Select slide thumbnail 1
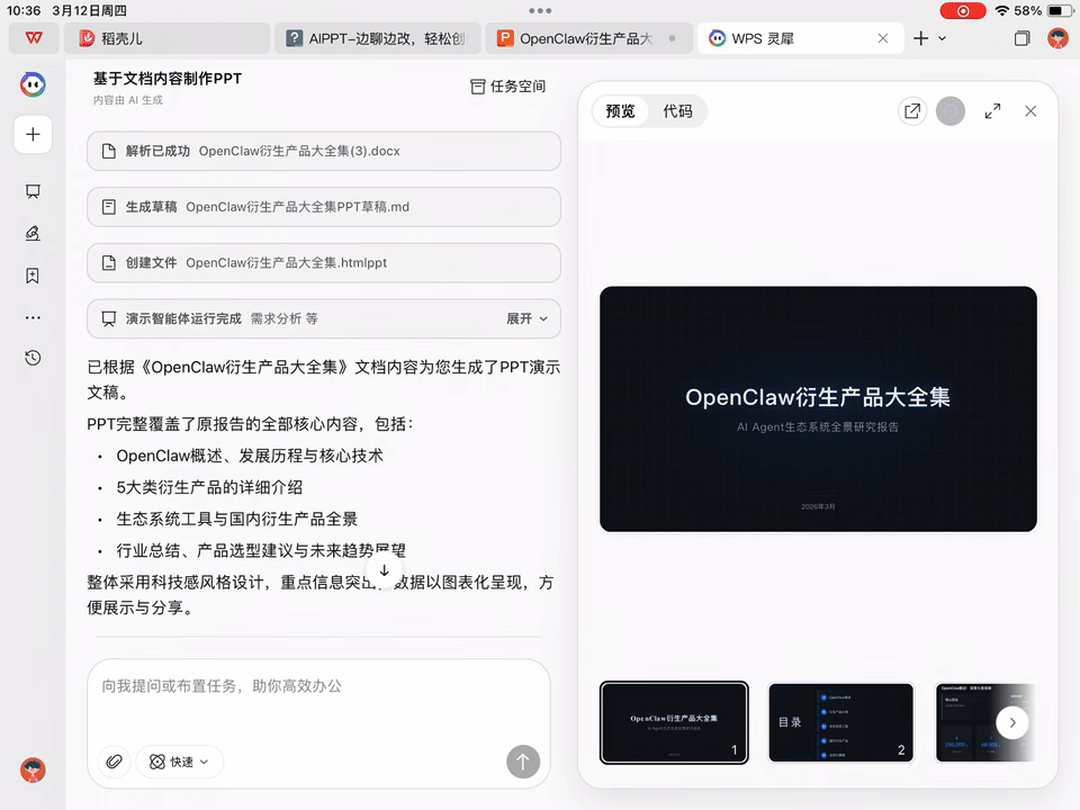This screenshot has height=810, width=1080. coord(674,723)
